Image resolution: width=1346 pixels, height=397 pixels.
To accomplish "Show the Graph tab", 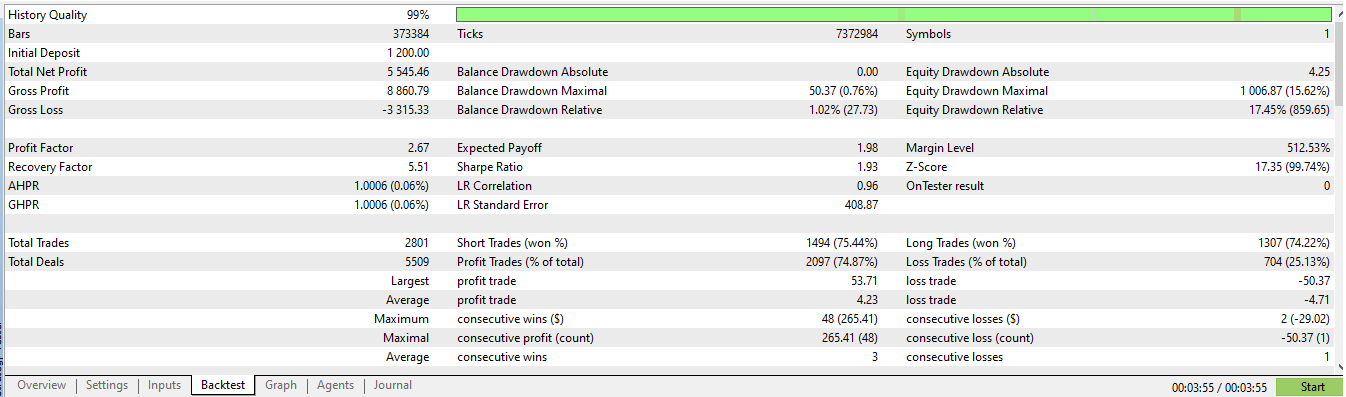I will [281, 385].
